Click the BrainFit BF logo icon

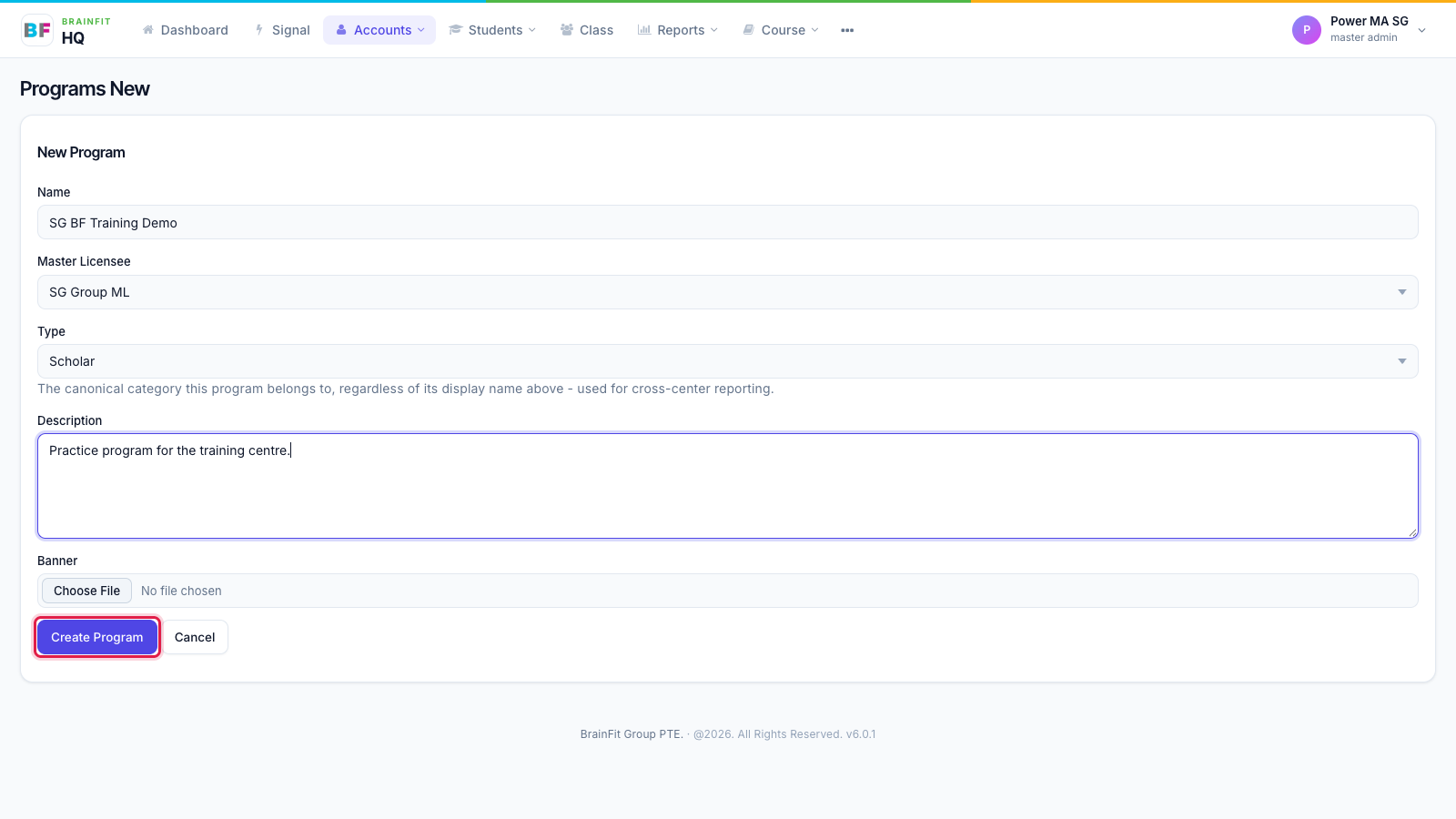(37, 30)
